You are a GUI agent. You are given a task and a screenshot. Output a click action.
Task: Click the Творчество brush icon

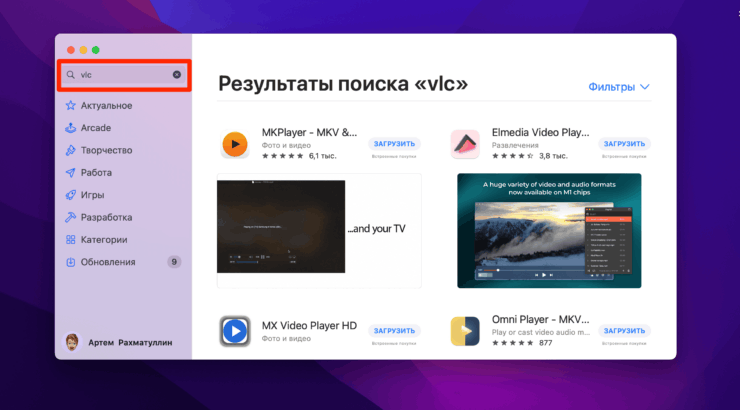click(70, 150)
